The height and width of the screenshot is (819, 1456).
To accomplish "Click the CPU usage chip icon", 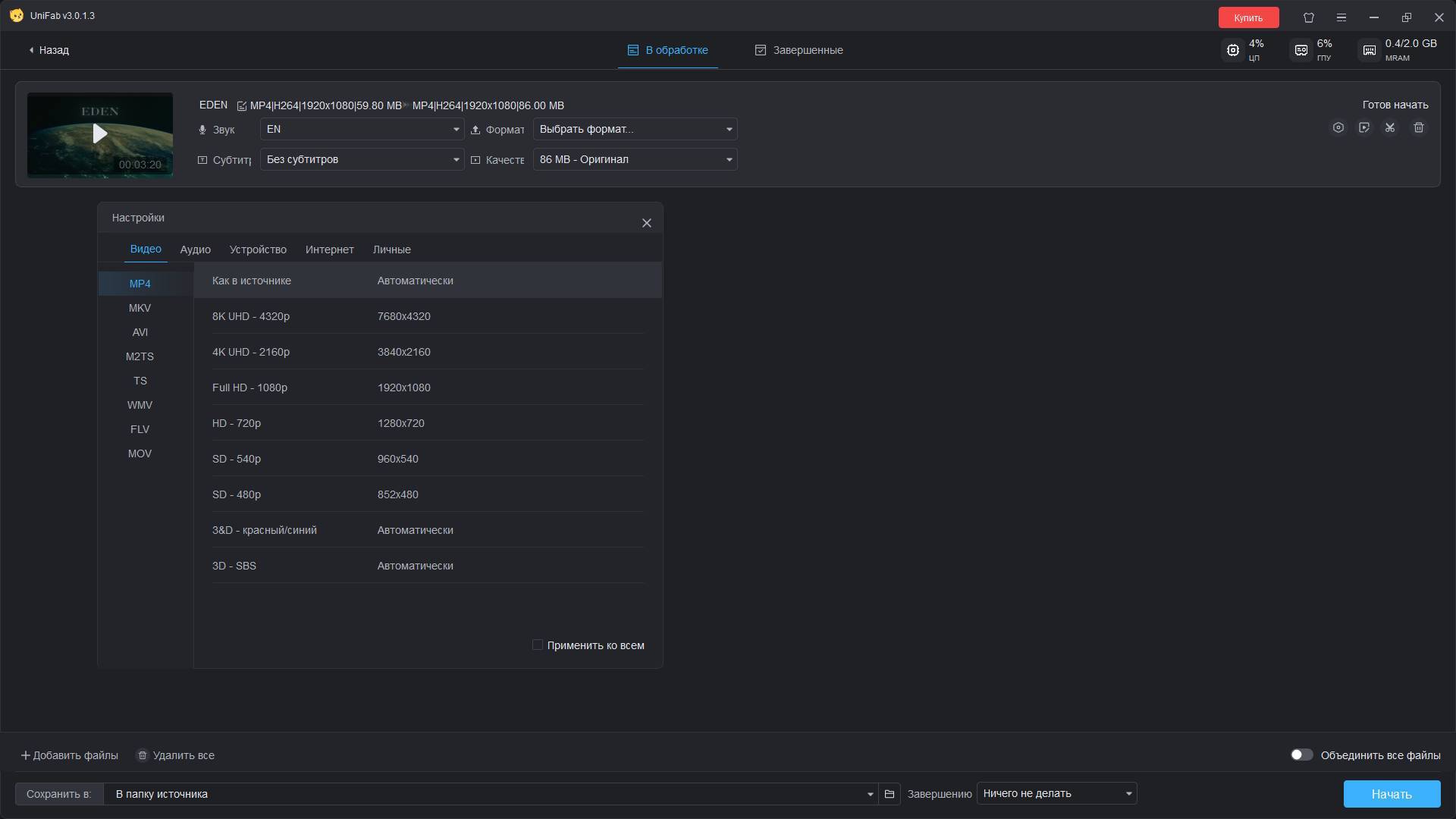I will 1233,50.
